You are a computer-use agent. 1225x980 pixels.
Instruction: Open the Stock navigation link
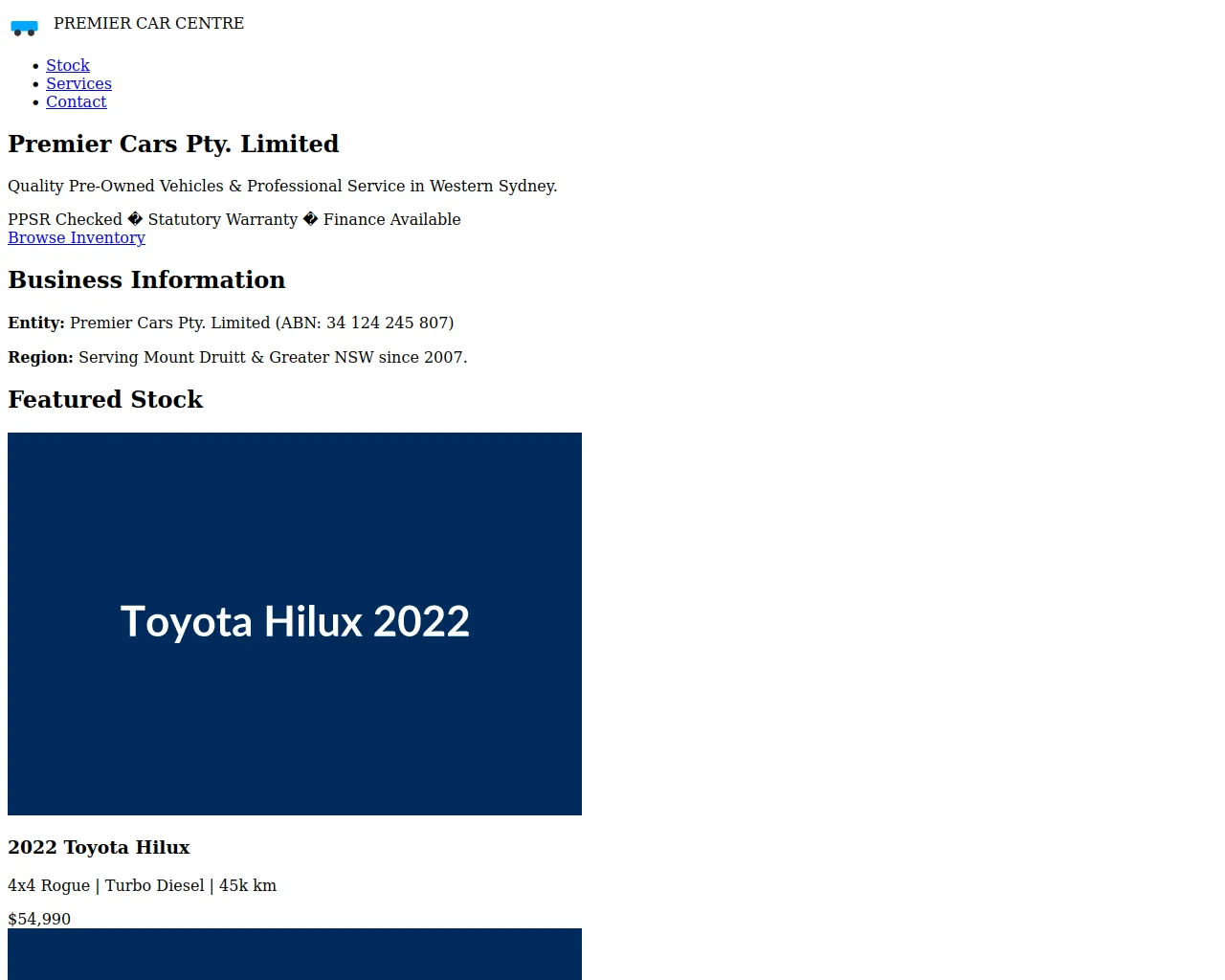(x=68, y=65)
